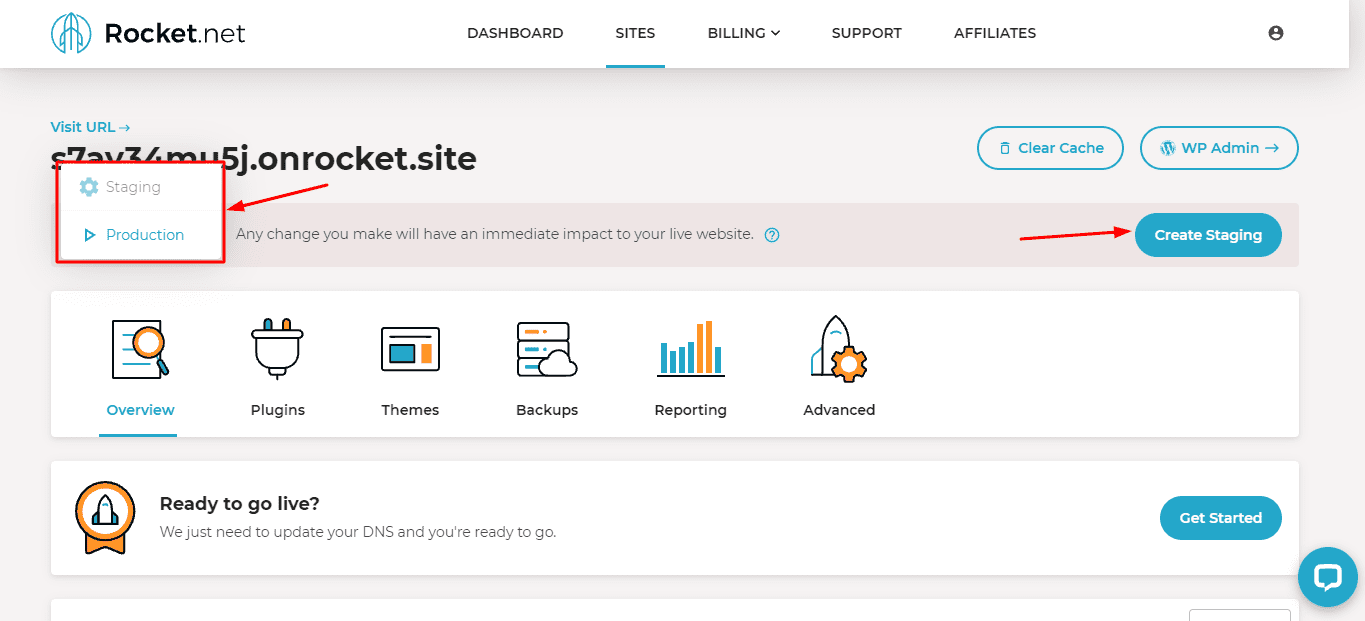Click the Rocket.net logo

coord(148,33)
